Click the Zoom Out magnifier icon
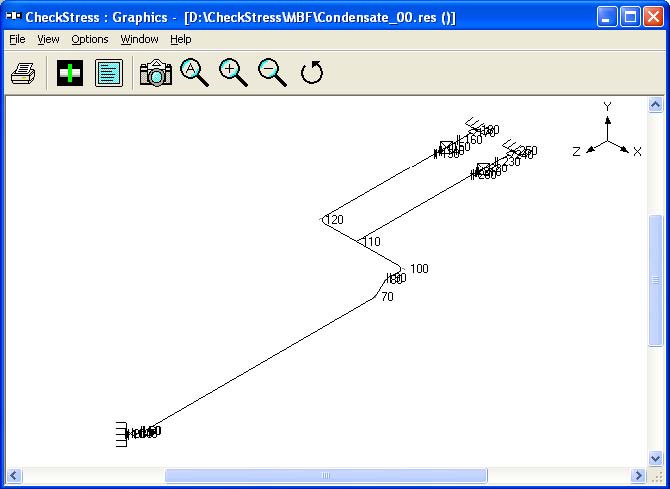Screen dimensions: 670x489 [272, 73]
